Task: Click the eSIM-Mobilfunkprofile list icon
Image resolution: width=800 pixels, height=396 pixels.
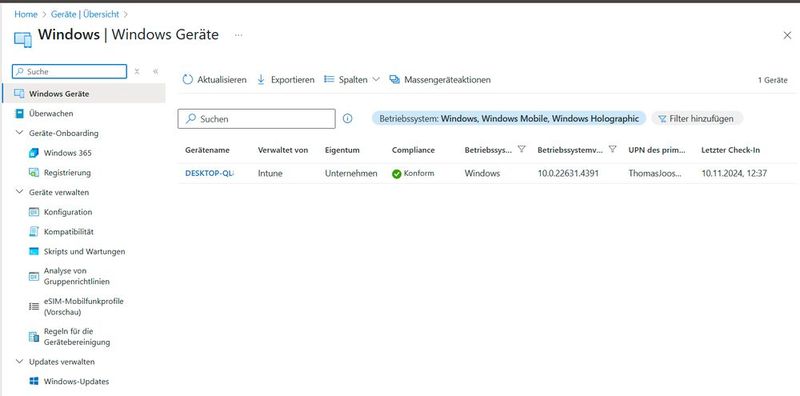Action: point(34,306)
